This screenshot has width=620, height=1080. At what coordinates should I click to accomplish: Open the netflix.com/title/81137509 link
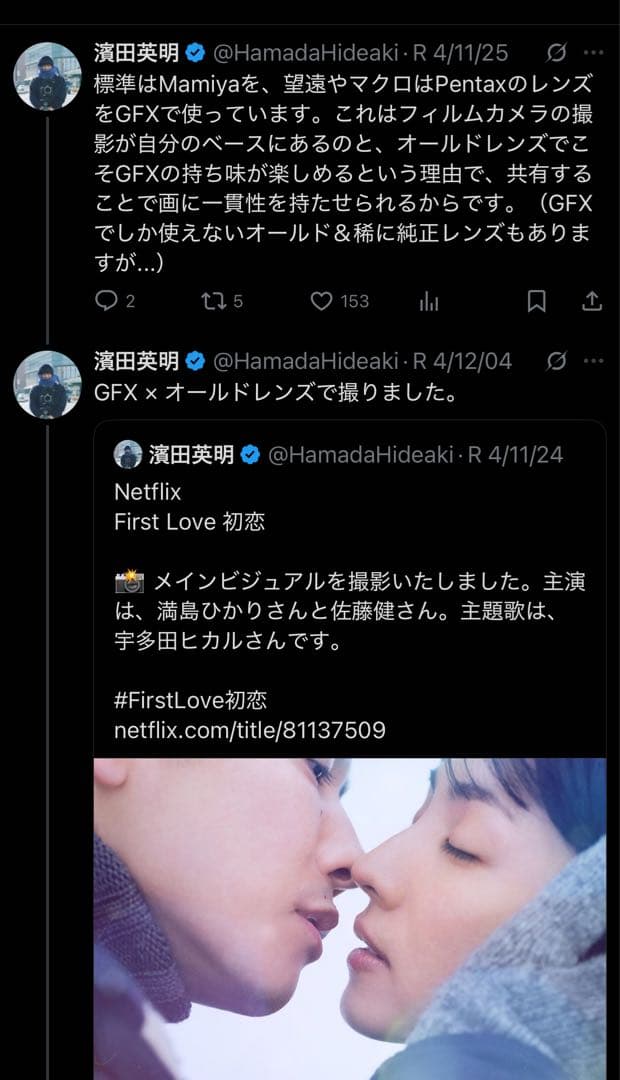[x=249, y=730]
